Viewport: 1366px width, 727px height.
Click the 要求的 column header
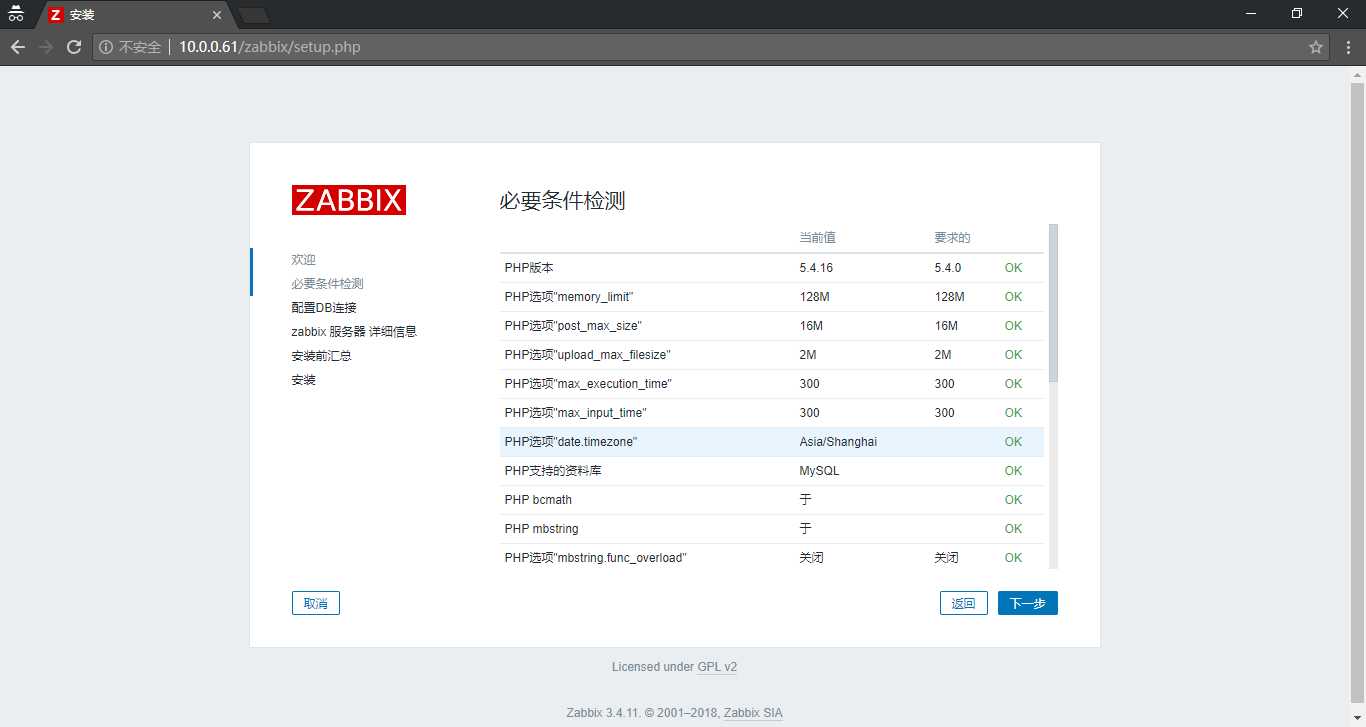(953, 238)
